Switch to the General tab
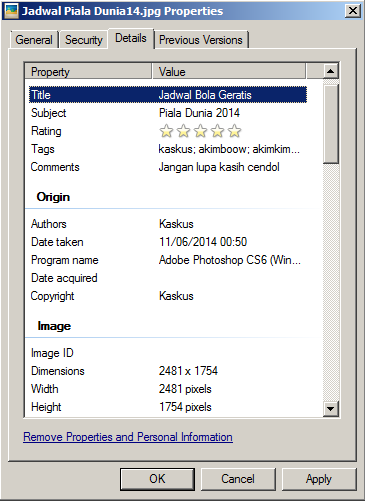Image resolution: width=365 pixels, height=501 pixels. click(34, 40)
